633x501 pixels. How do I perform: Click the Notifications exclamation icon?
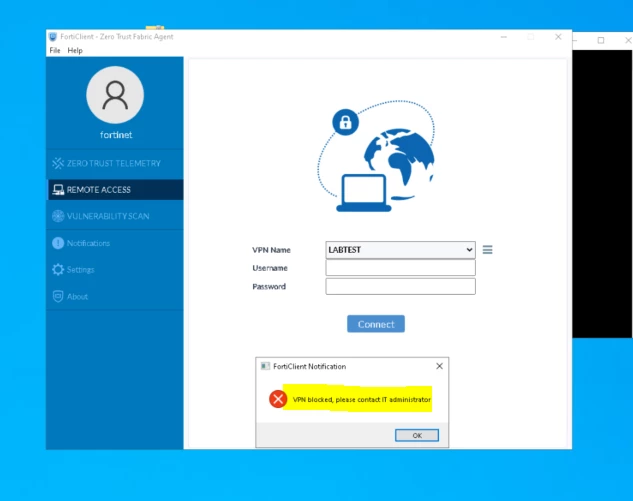58,243
